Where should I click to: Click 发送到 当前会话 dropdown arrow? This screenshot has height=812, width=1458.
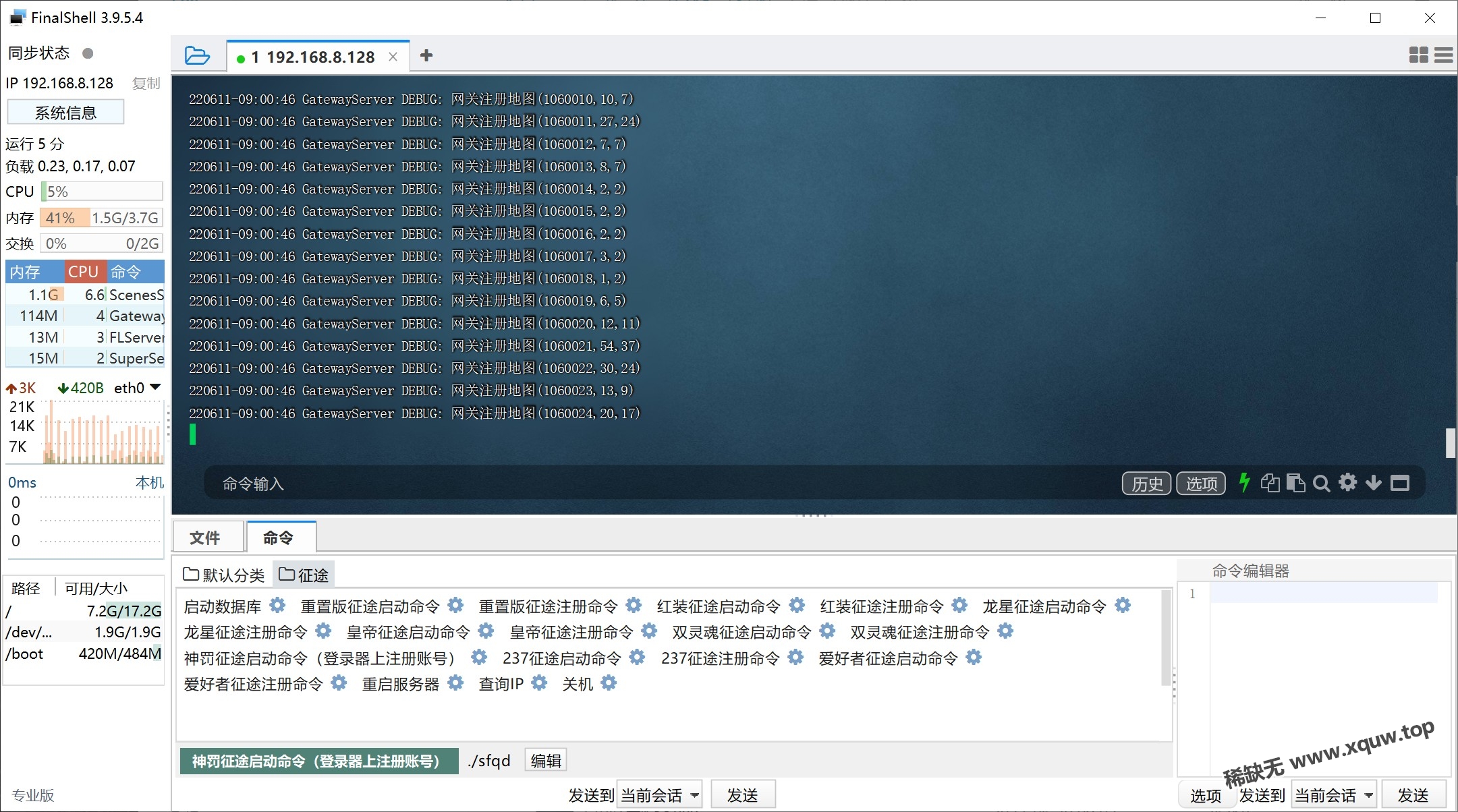(x=701, y=794)
